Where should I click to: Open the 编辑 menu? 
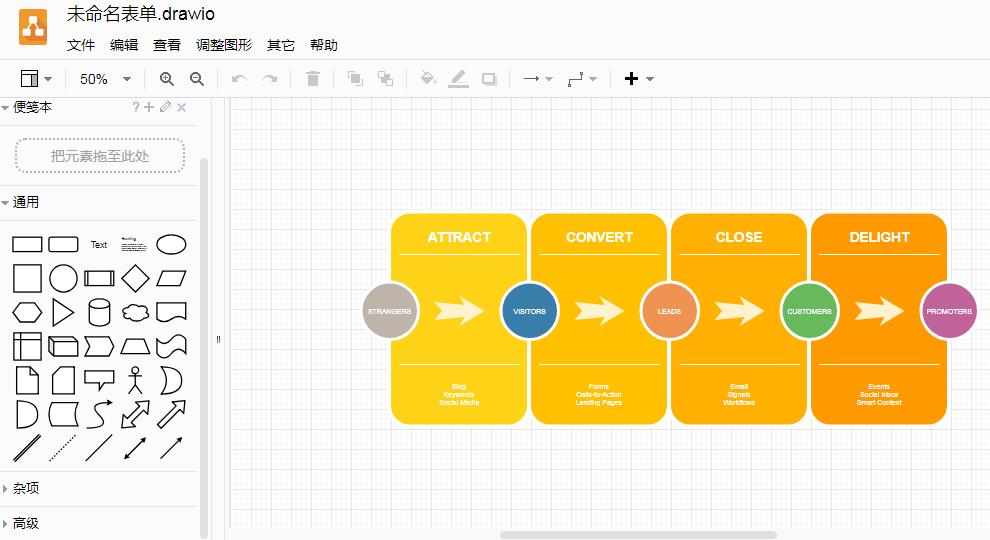pyautogui.click(x=124, y=45)
